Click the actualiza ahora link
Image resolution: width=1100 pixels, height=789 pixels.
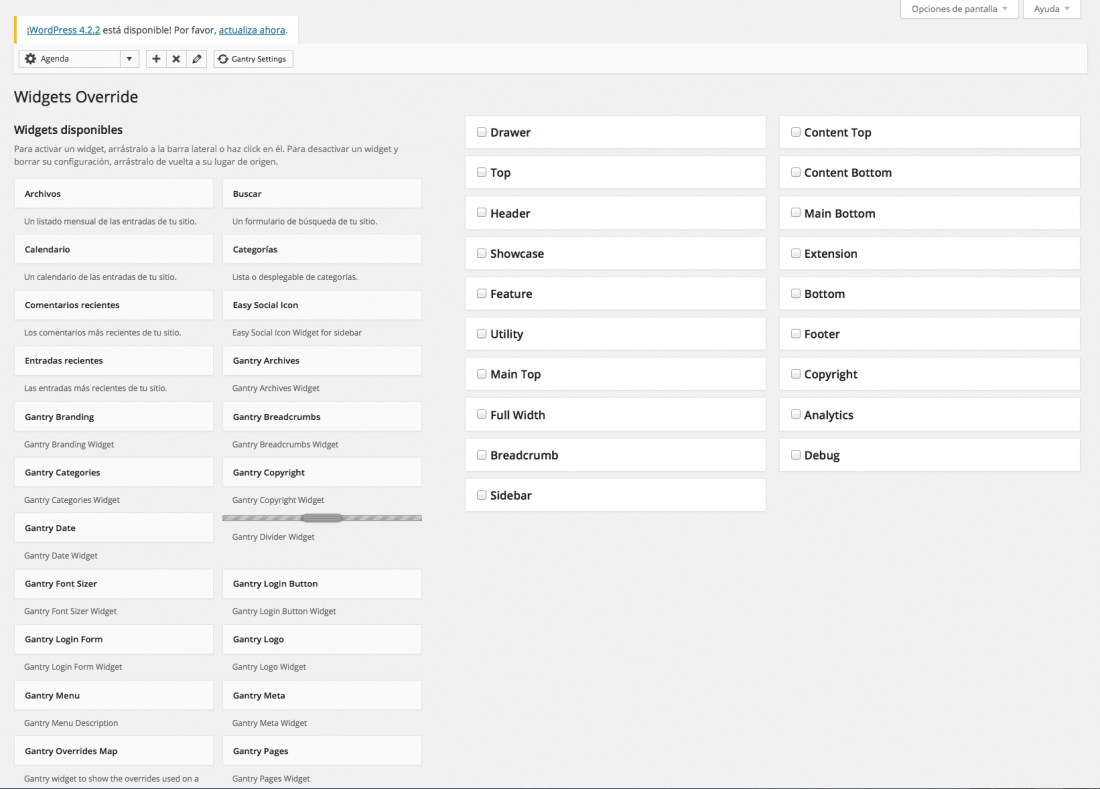tap(252, 30)
